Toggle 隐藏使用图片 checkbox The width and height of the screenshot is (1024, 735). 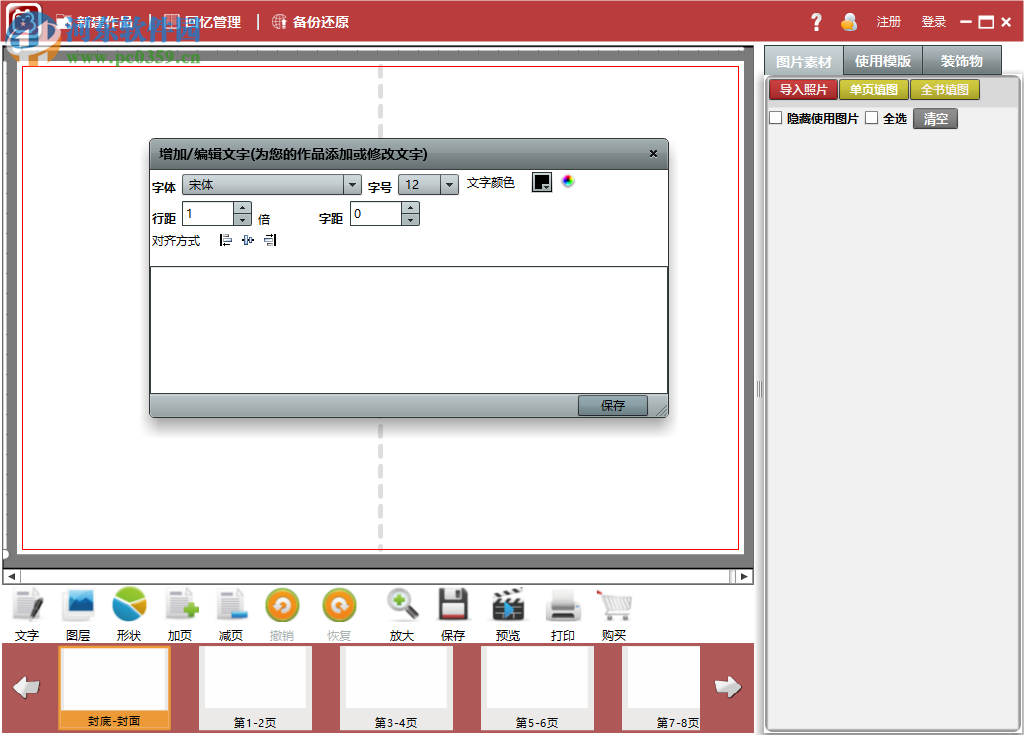[x=776, y=118]
